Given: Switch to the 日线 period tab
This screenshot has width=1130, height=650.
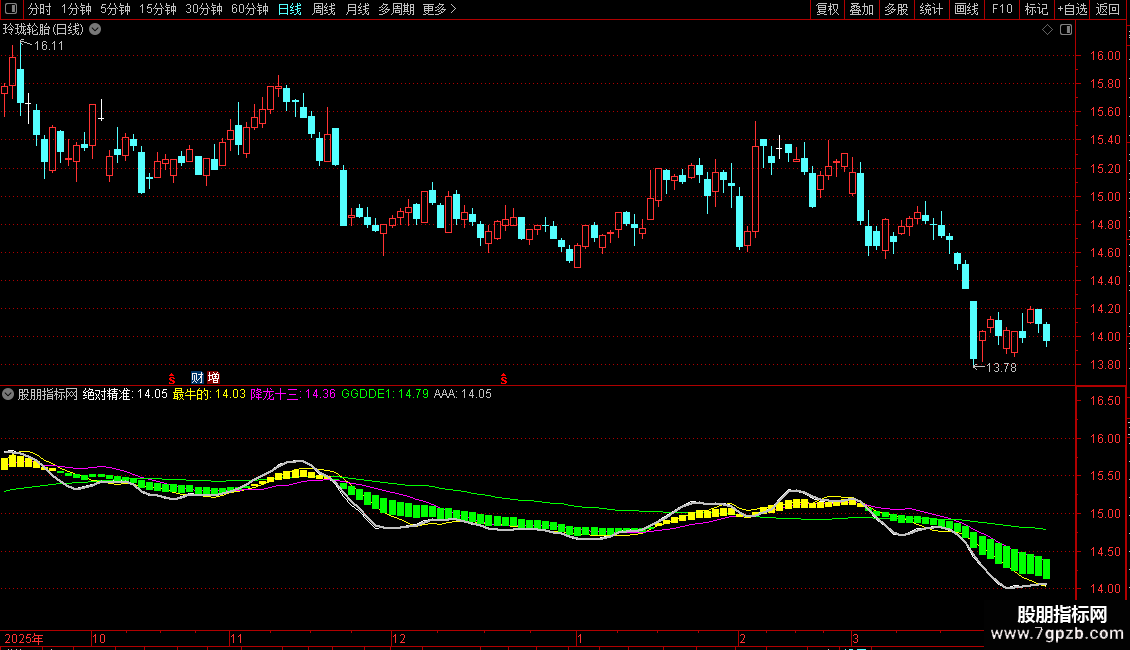Looking at the screenshot, I should click(x=290, y=9).
